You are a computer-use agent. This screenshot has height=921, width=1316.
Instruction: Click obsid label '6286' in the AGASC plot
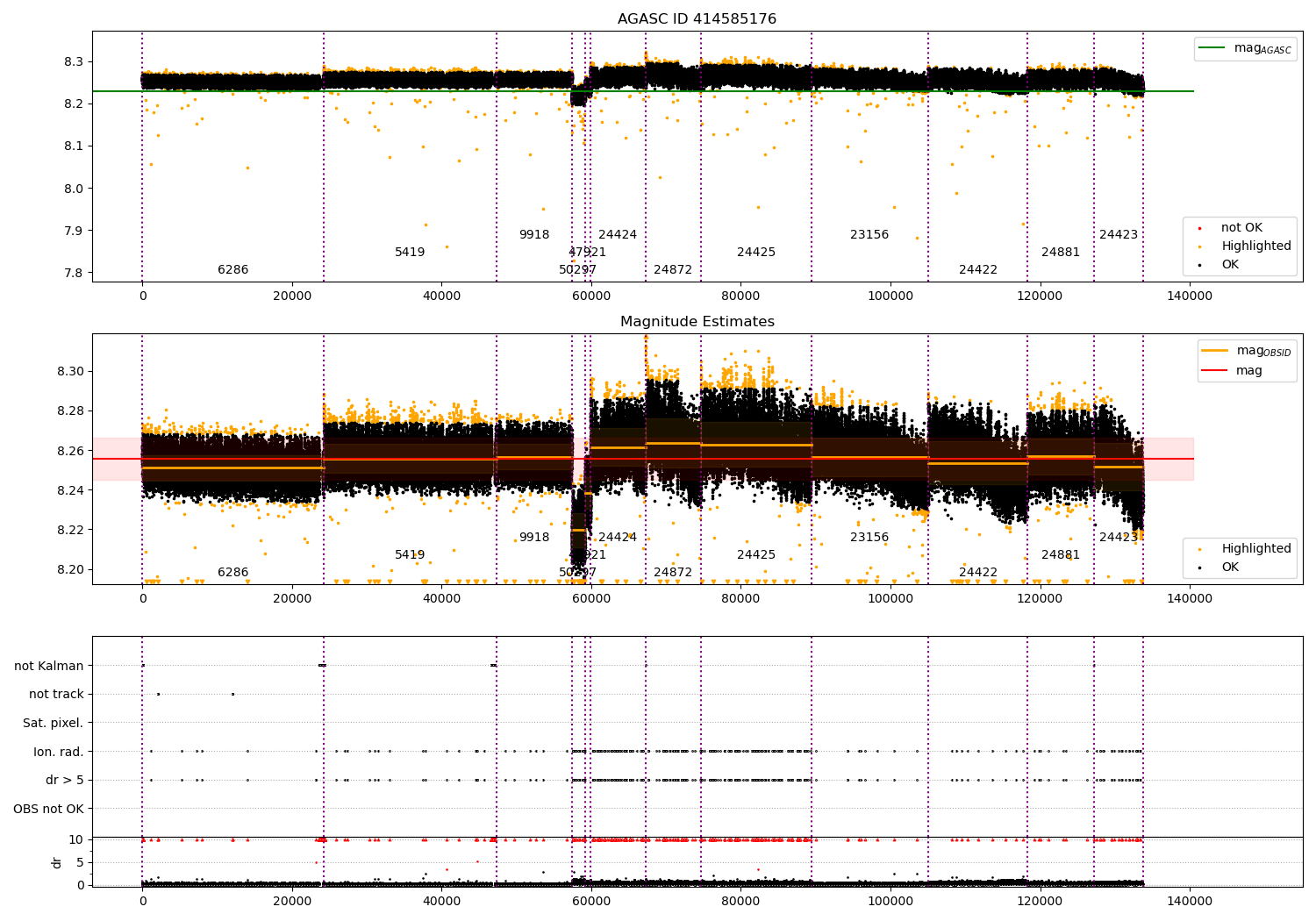click(233, 270)
